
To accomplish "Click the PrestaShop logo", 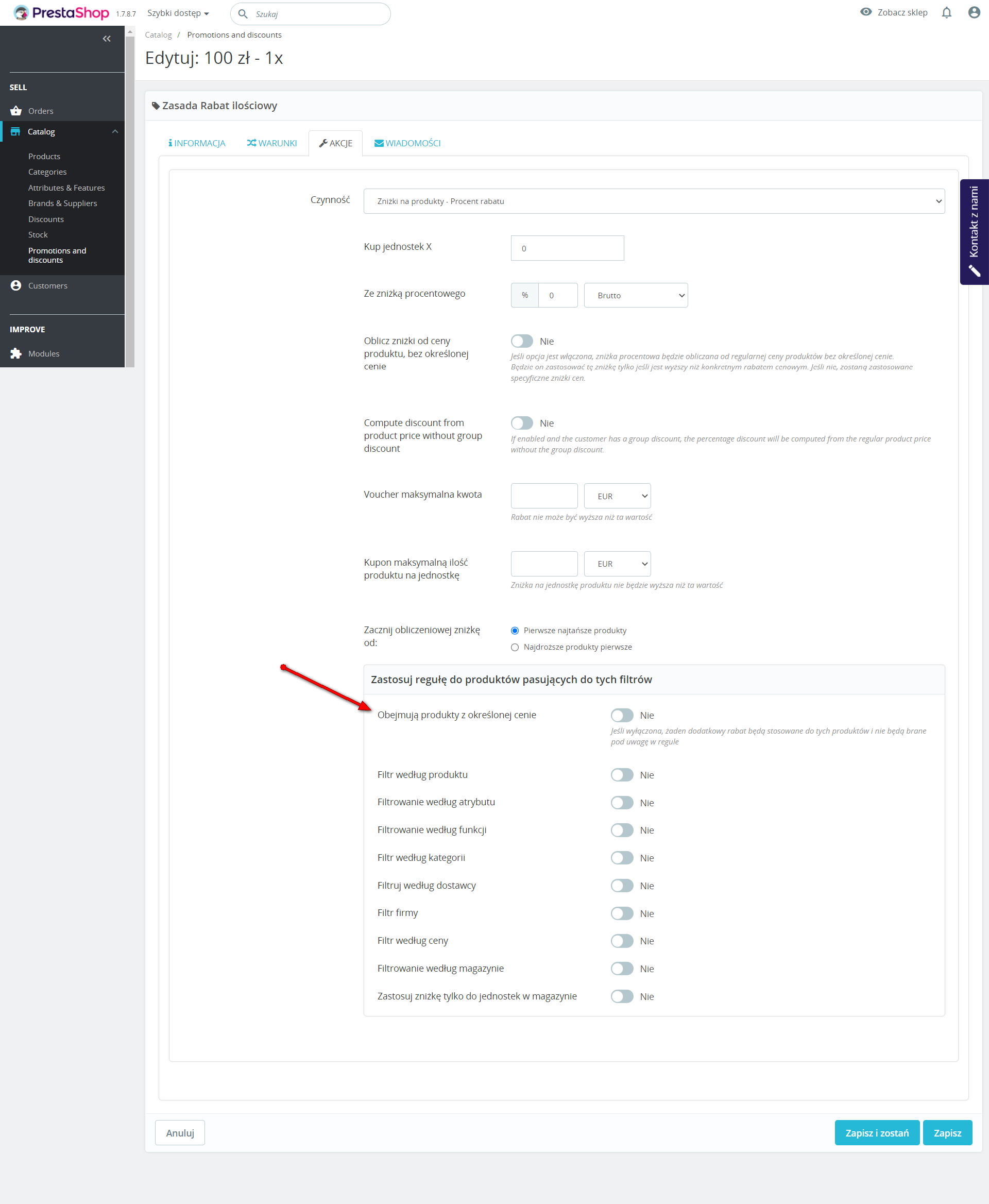I will tap(61, 12).
